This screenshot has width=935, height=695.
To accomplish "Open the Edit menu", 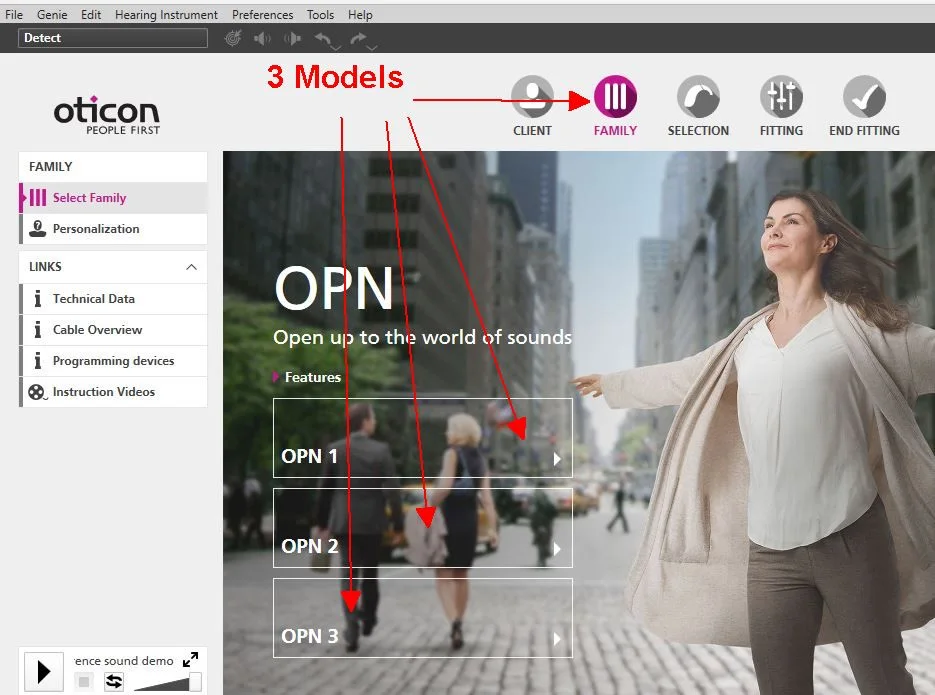I will (x=91, y=14).
